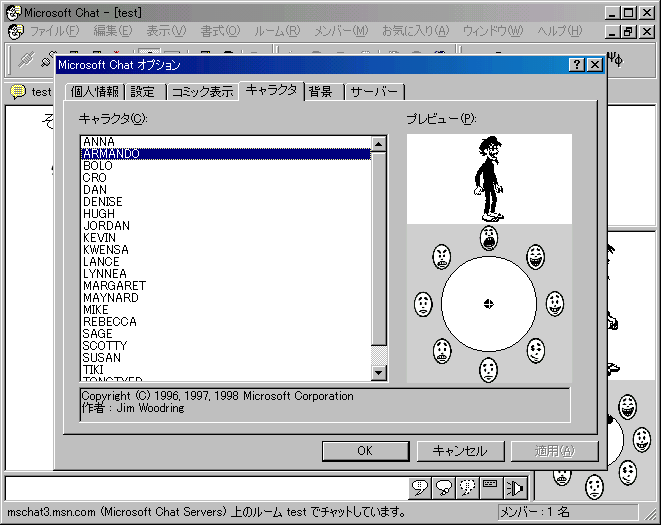Select JORDAN in the character list

[226, 226]
